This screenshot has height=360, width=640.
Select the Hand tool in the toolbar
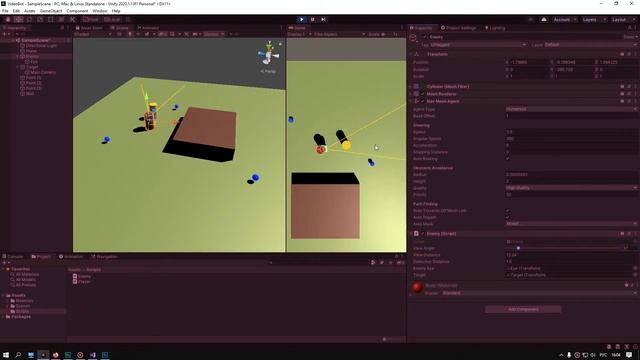pos(8,20)
